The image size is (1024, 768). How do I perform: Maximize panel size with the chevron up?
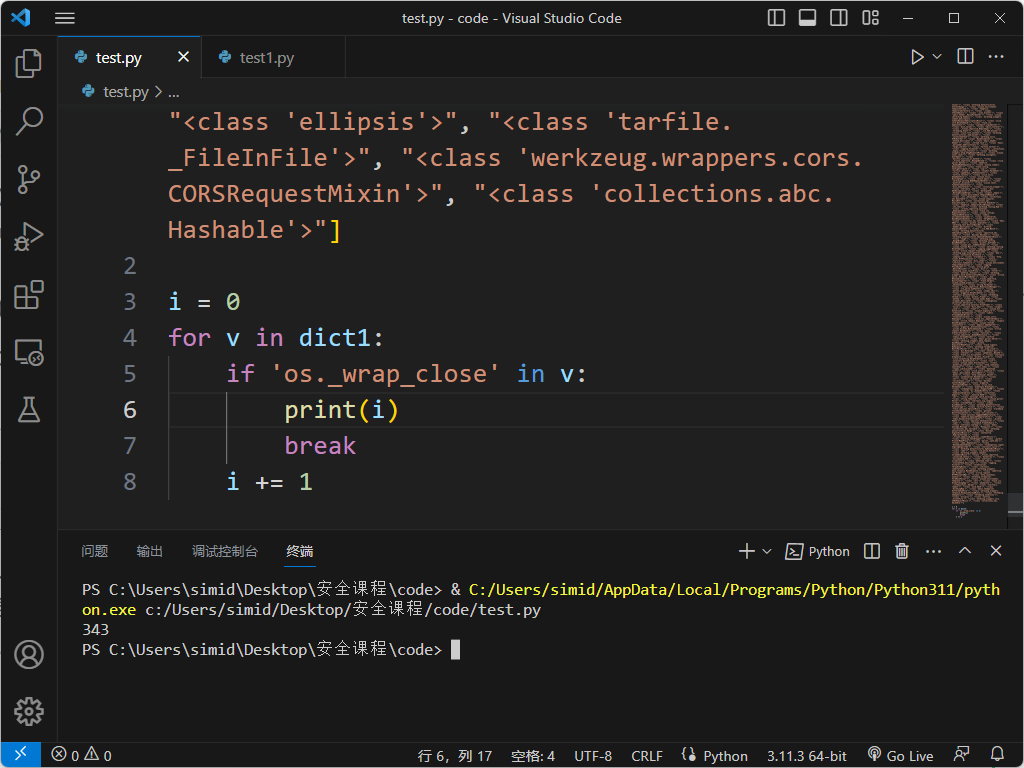[965, 551]
